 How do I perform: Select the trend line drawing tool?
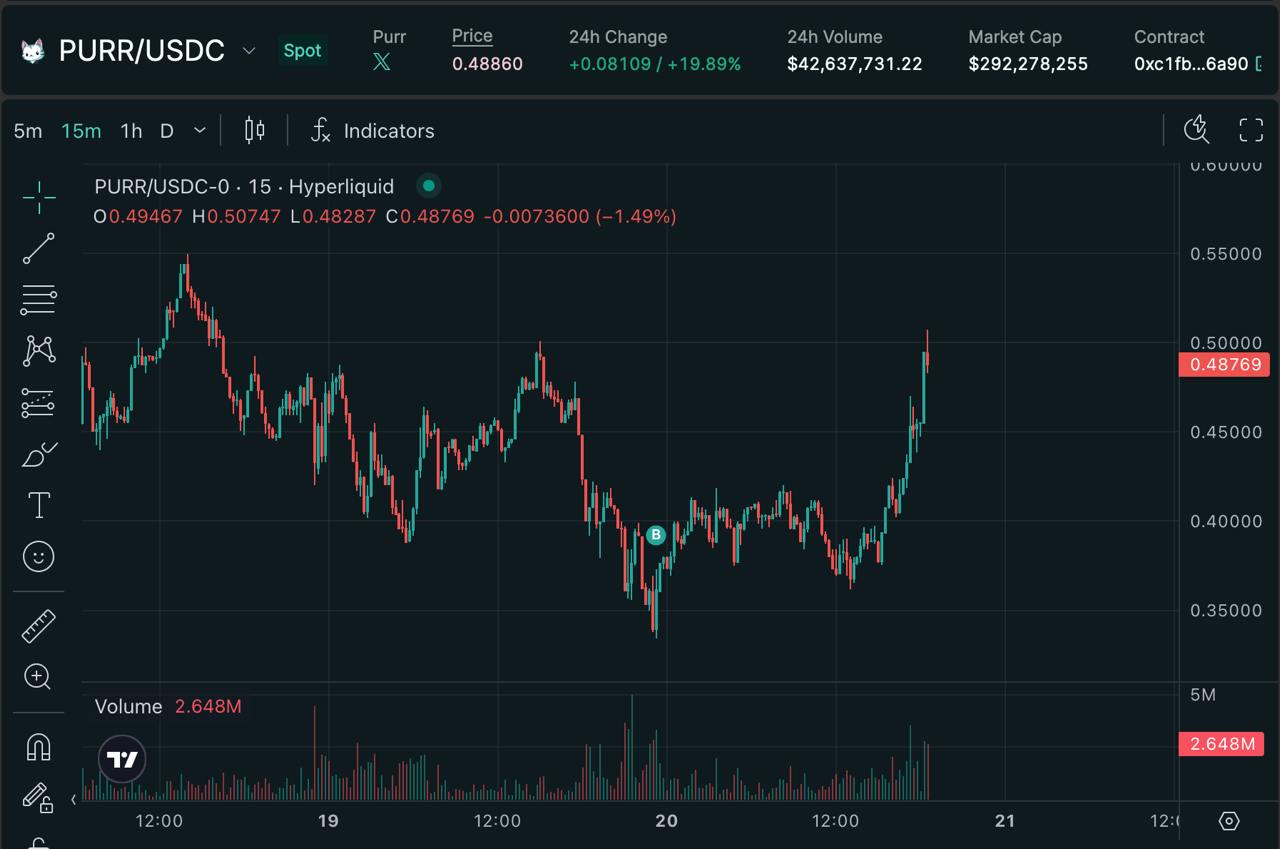[39, 248]
